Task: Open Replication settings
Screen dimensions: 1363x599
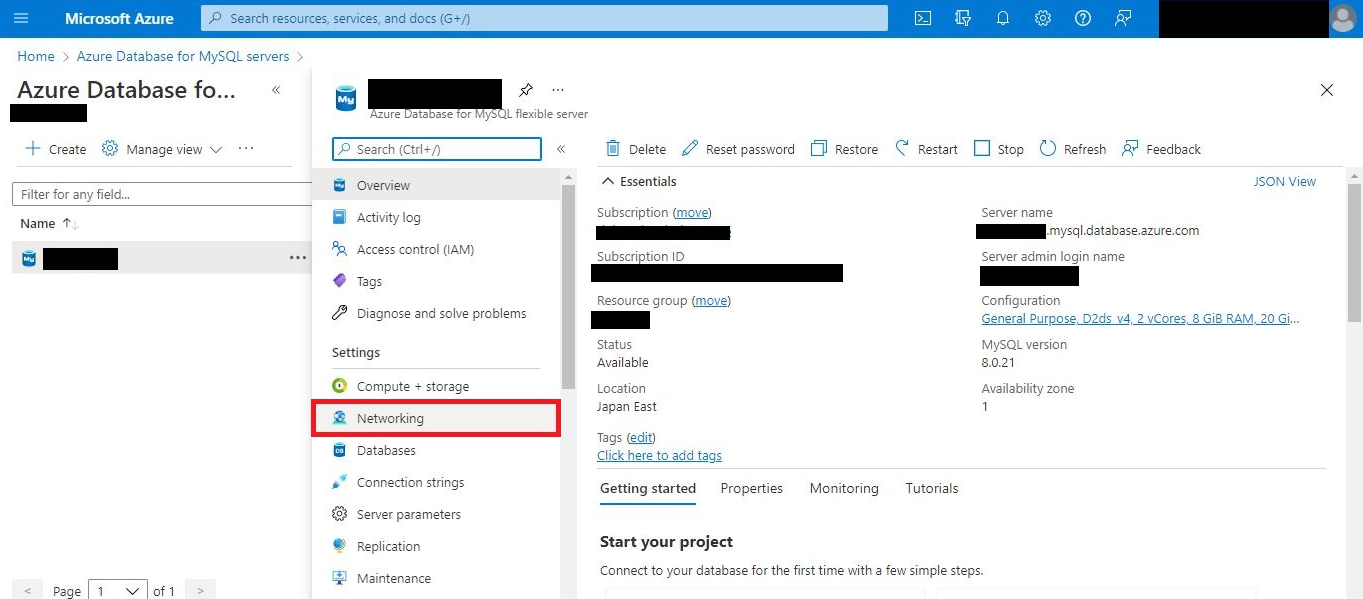Action: point(436,546)
